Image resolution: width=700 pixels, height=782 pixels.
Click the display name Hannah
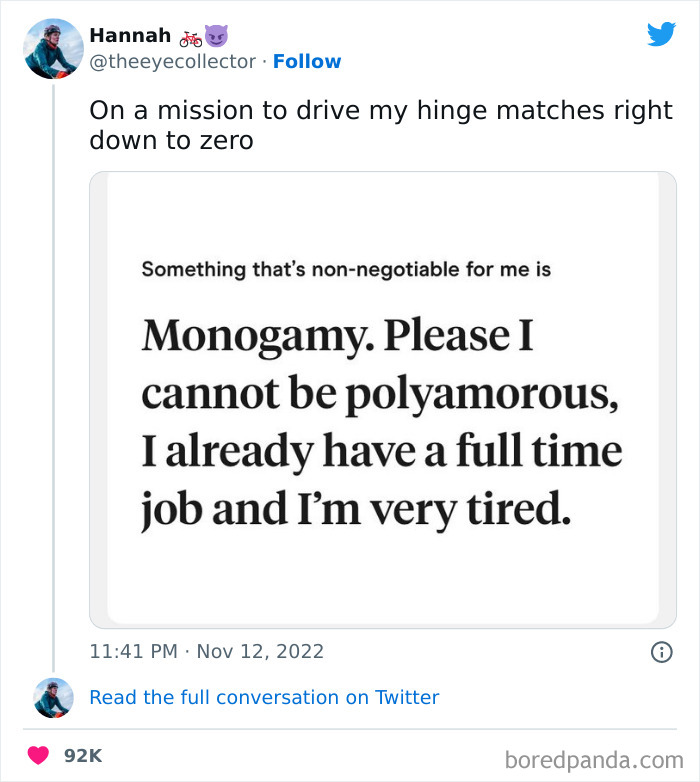click(130, 36)
